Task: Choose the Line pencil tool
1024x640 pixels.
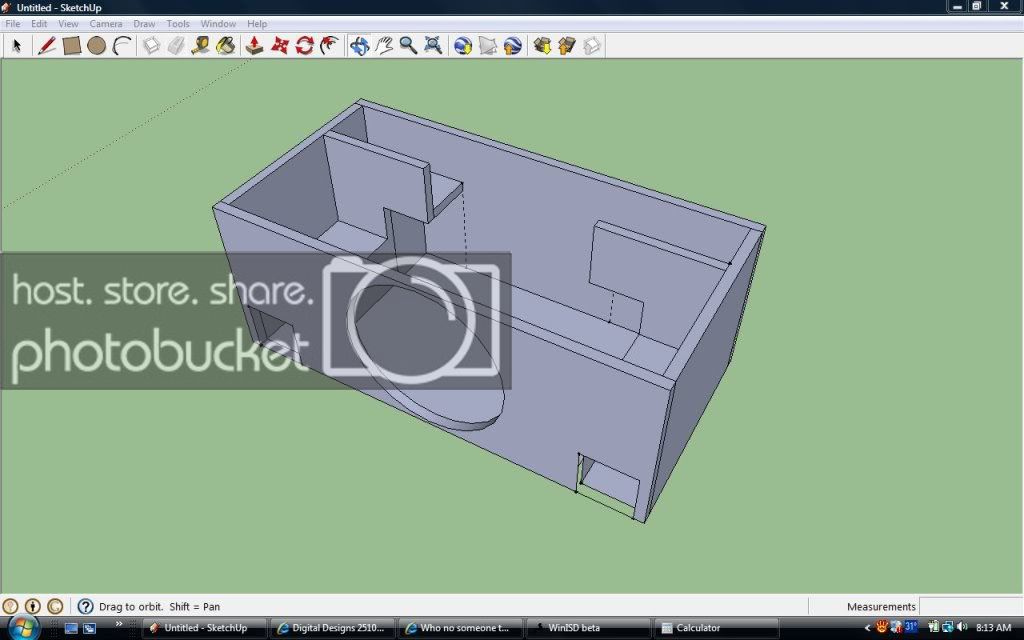Action: (46, 46)
